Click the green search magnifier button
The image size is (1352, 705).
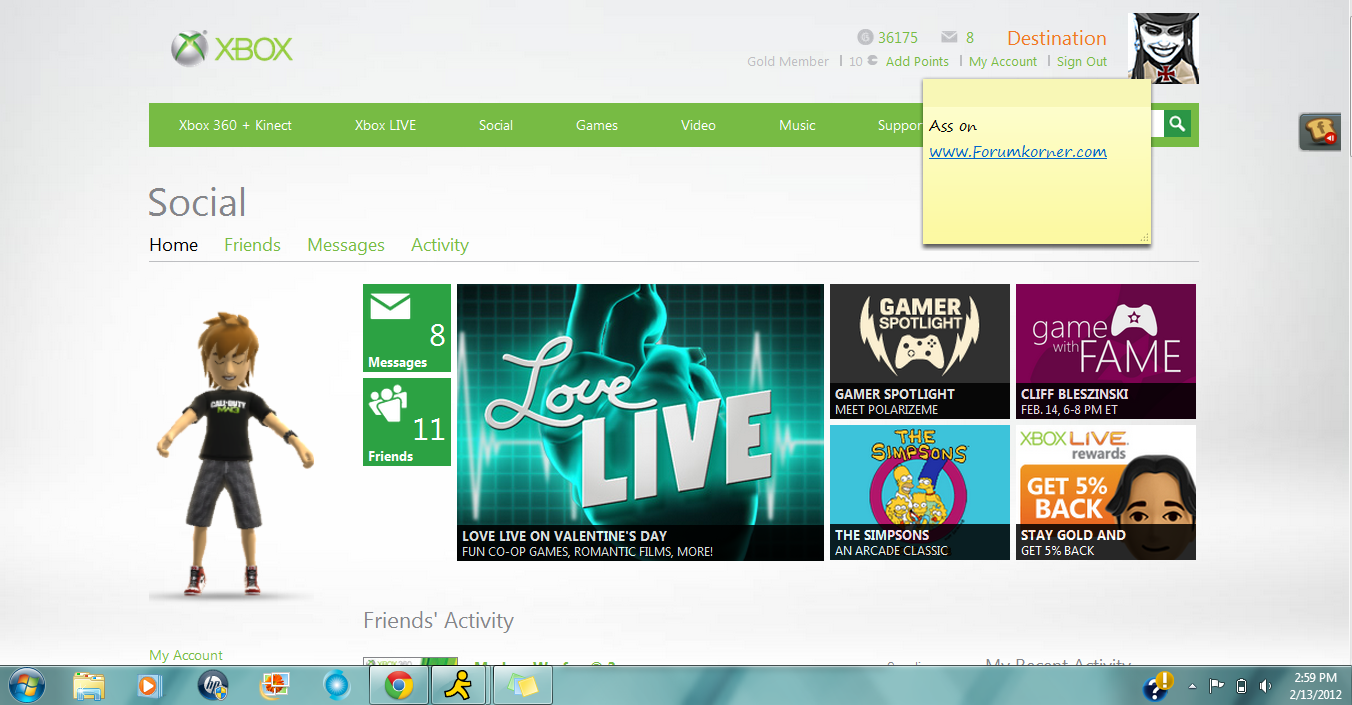(1177, 124)
